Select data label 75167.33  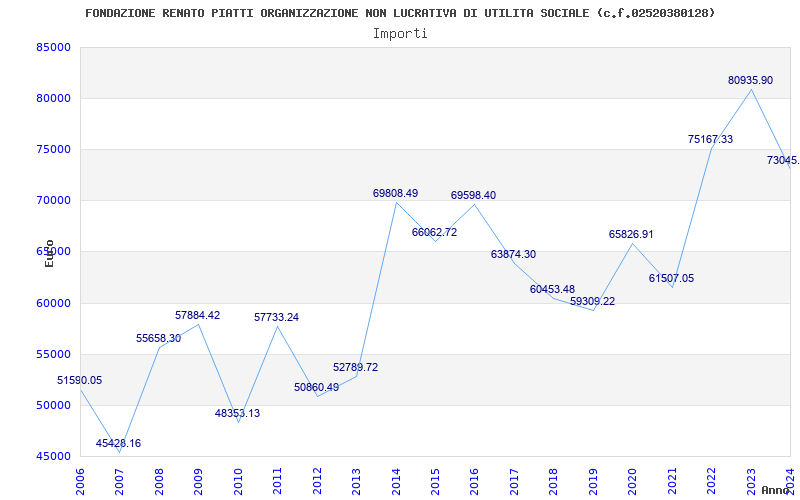tap(710, 139)
